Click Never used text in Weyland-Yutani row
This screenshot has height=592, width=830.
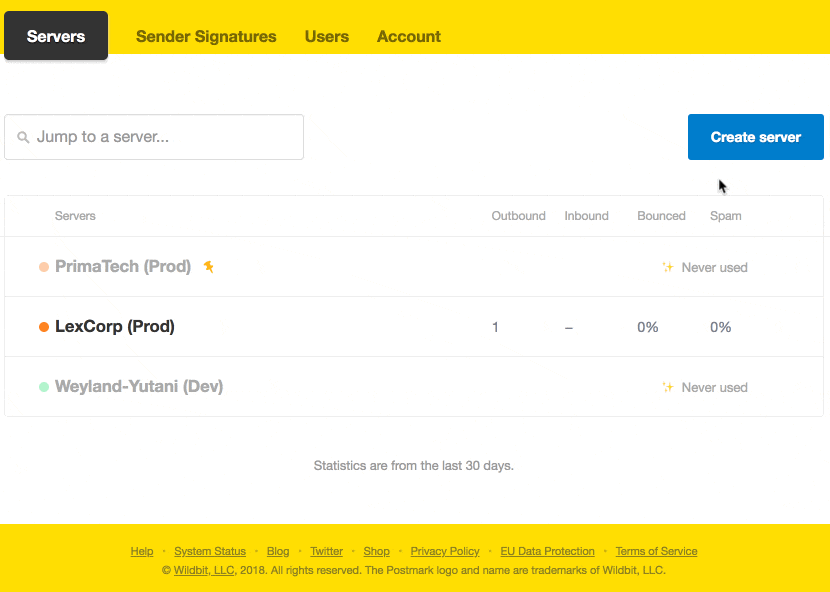[x=715, y=388]
